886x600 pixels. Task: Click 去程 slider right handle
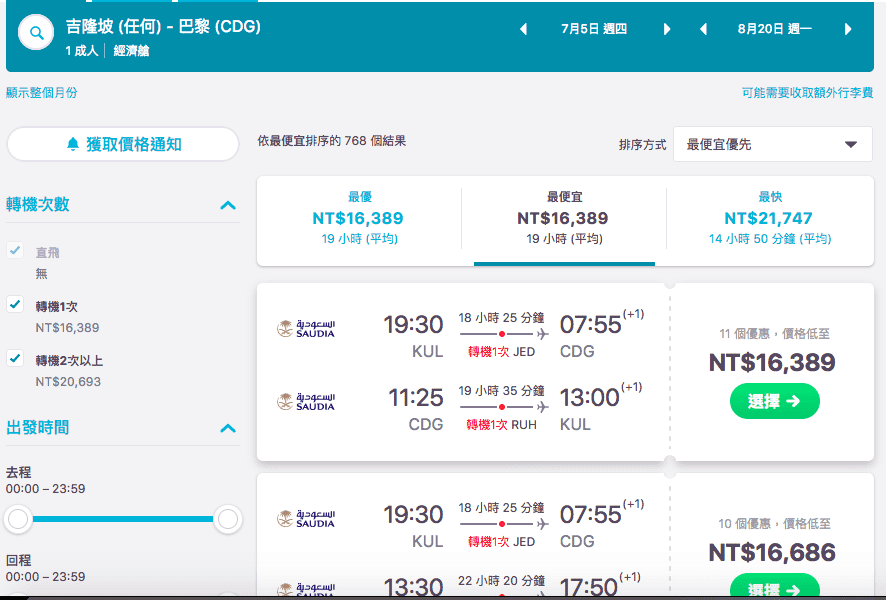(x=228, y=519)
